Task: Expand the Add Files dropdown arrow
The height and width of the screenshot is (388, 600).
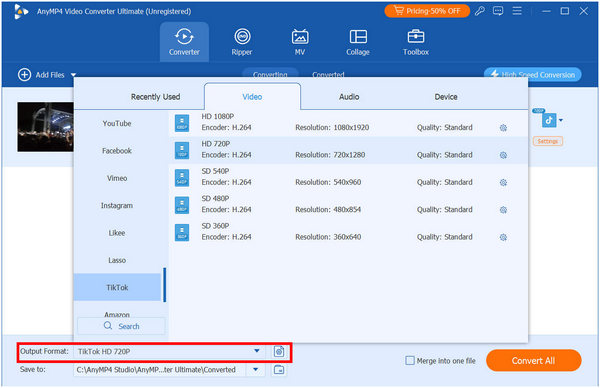Action: pos(73,75)
